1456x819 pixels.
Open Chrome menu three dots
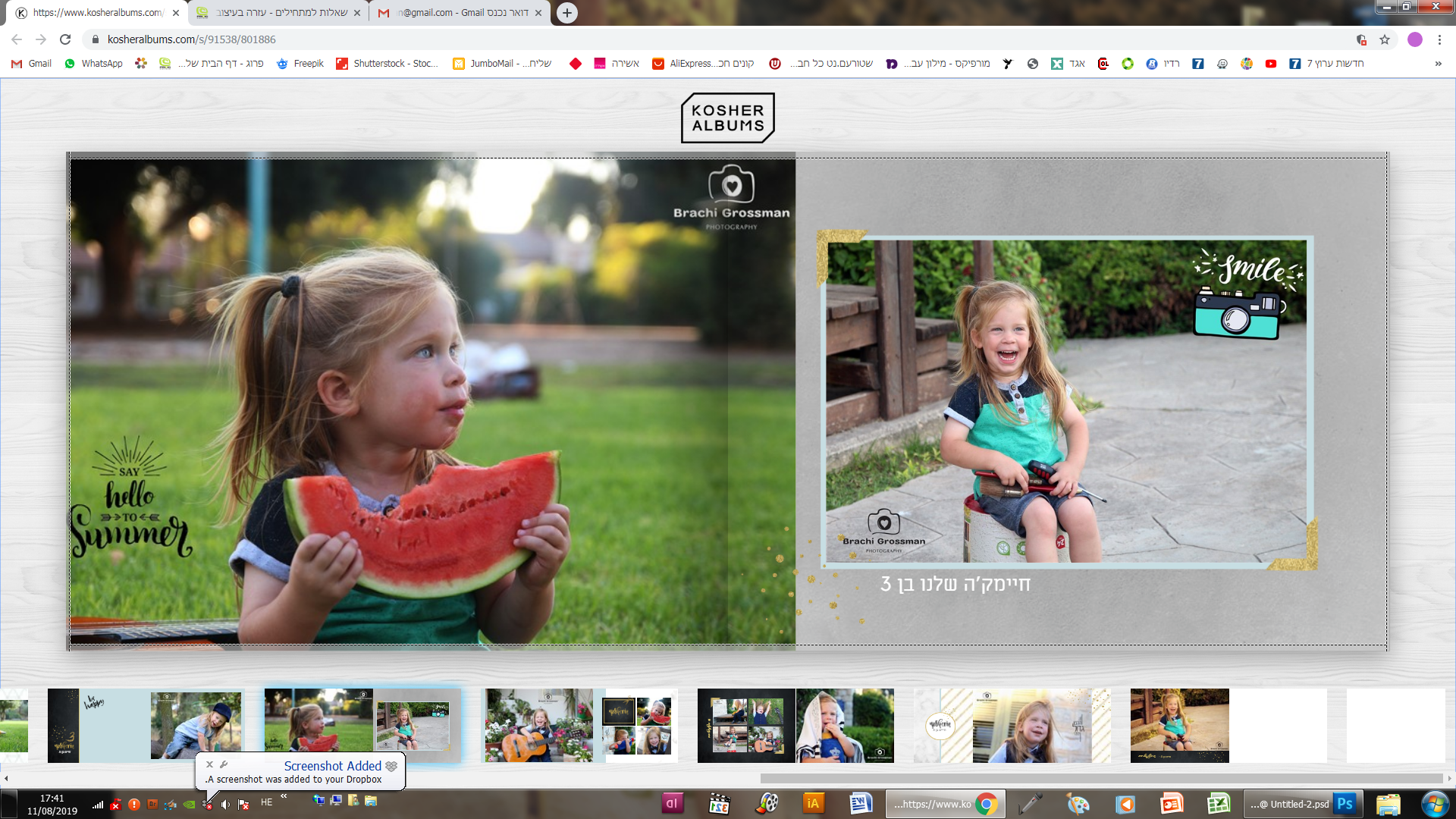[1439, 39]
